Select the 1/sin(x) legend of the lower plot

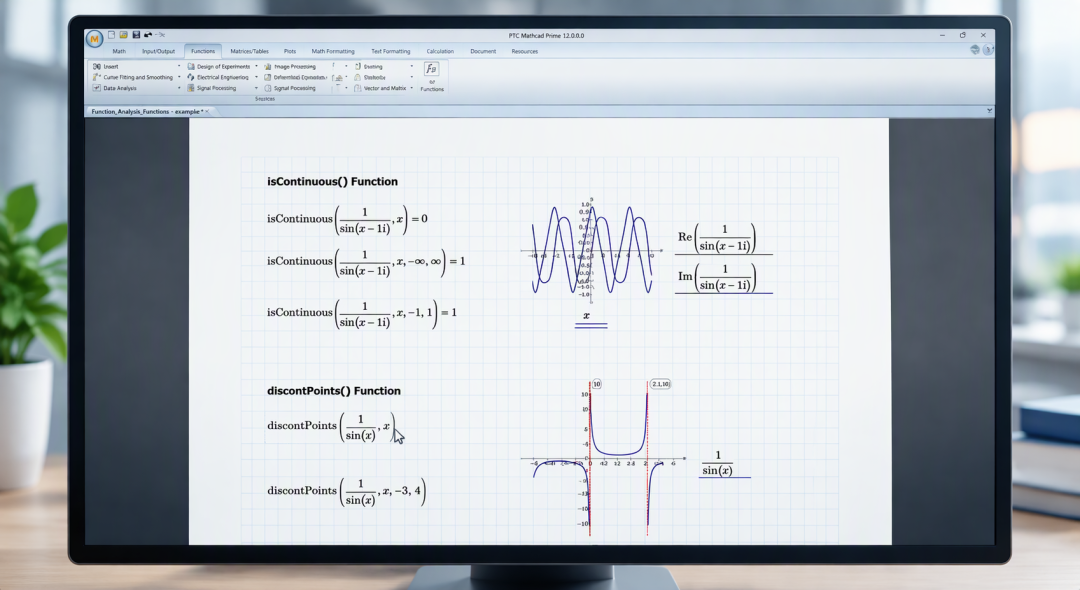coord(718,463)
